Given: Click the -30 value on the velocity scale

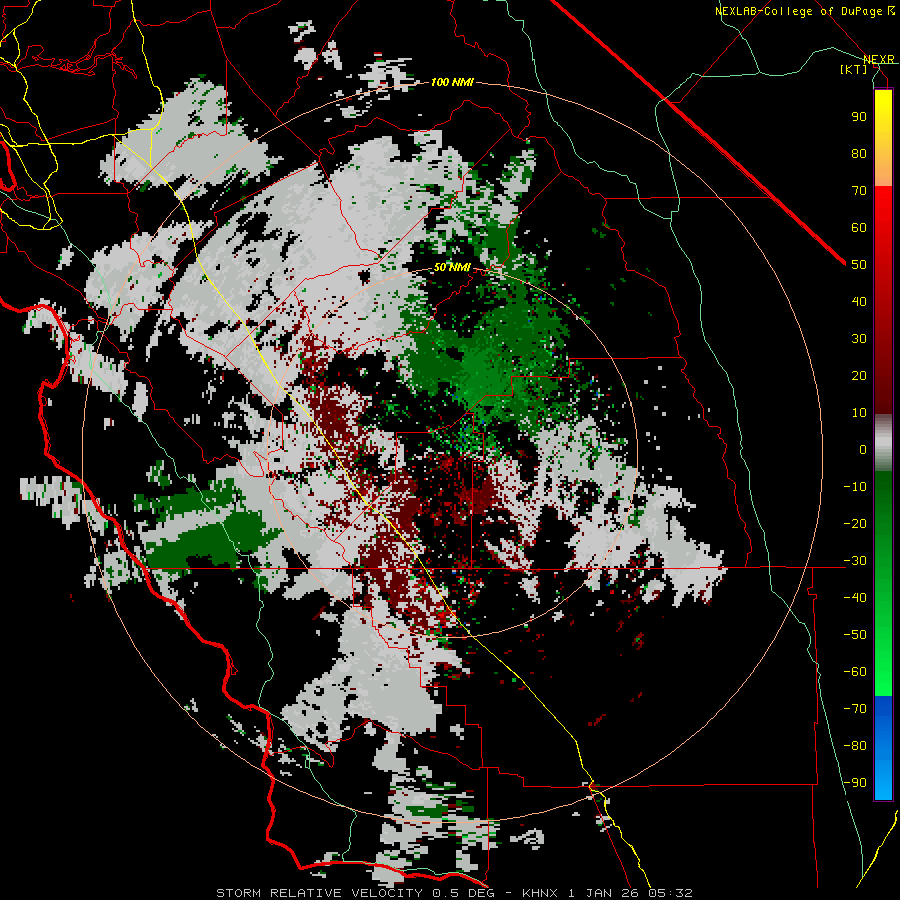Looking at the screenshot, I should (855, 561).
